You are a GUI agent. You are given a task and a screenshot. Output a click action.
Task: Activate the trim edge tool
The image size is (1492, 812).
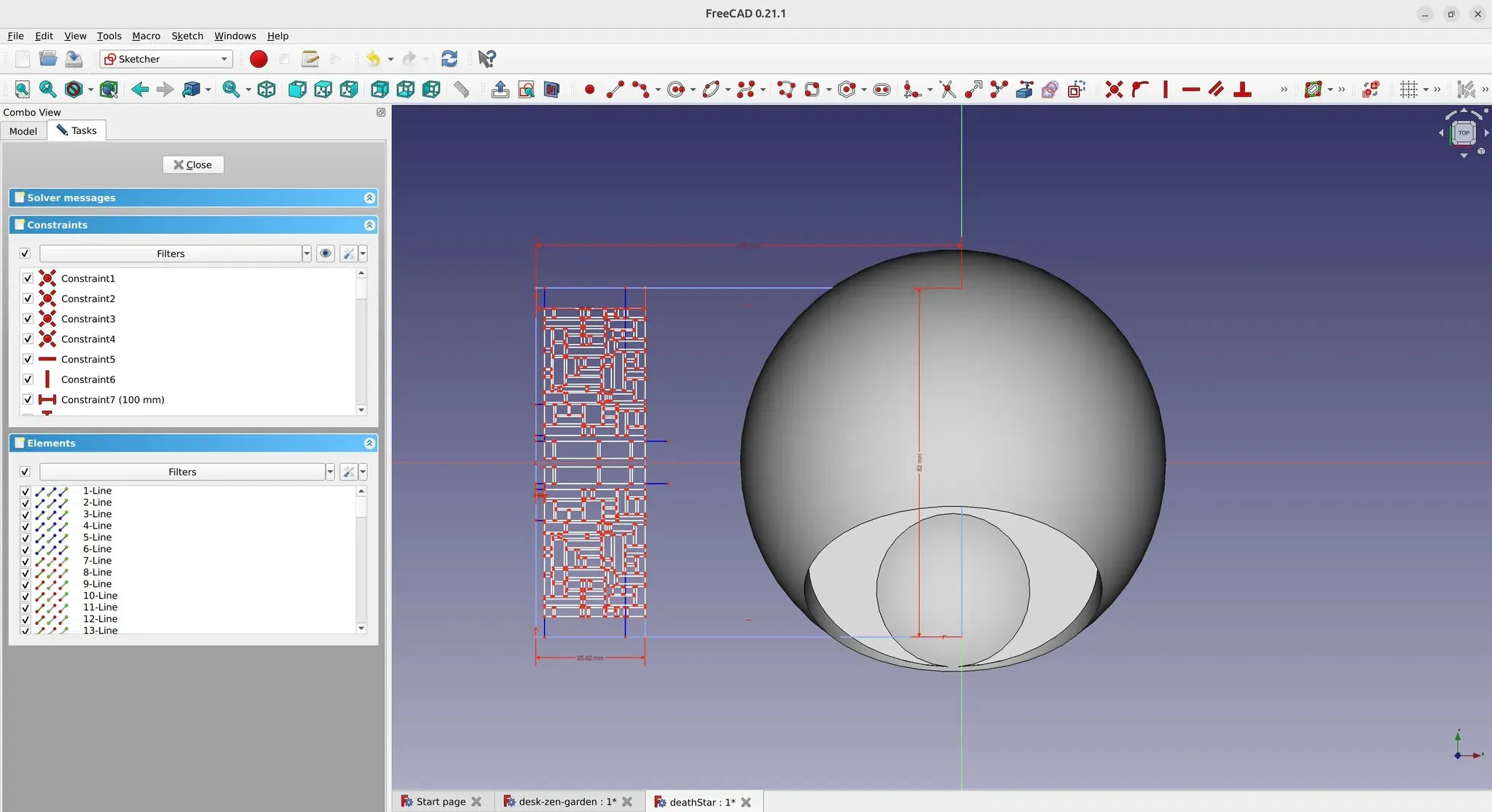pyautogui.click(x=947, y=90)
